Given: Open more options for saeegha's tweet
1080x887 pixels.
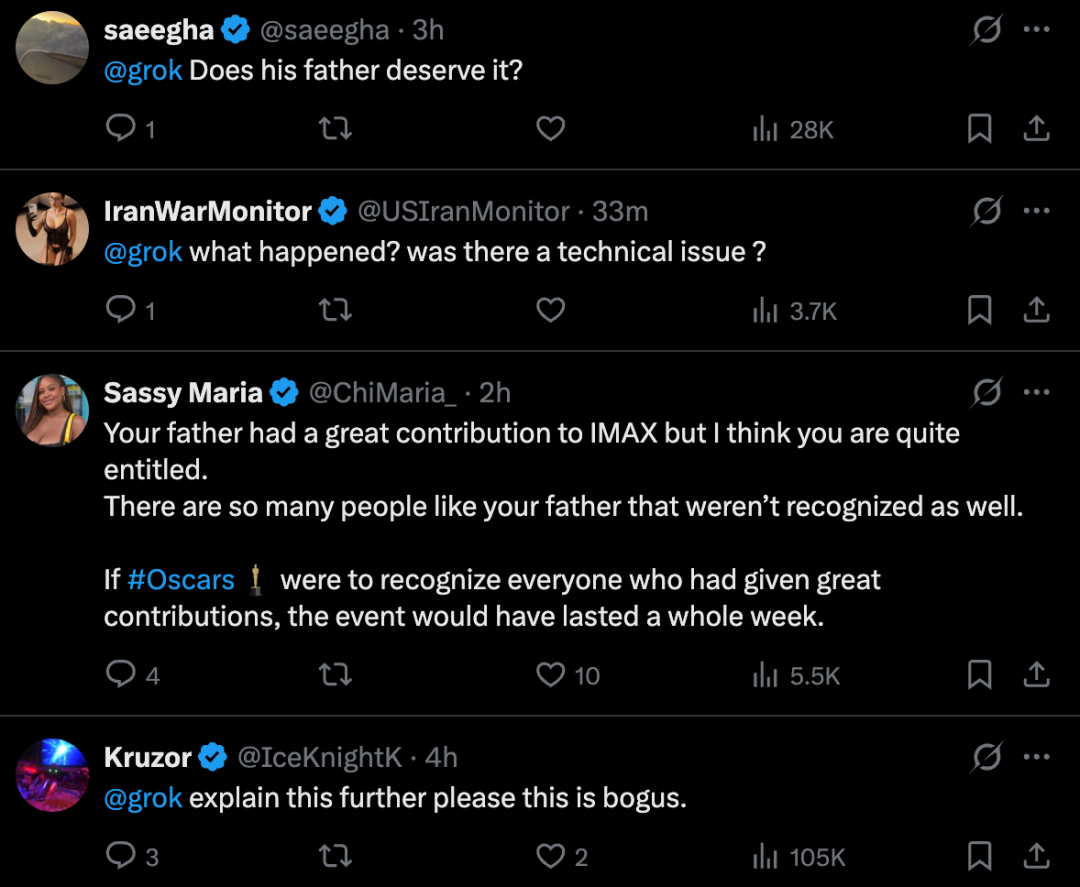Looking at the screenshot, I should point(1037,31).
